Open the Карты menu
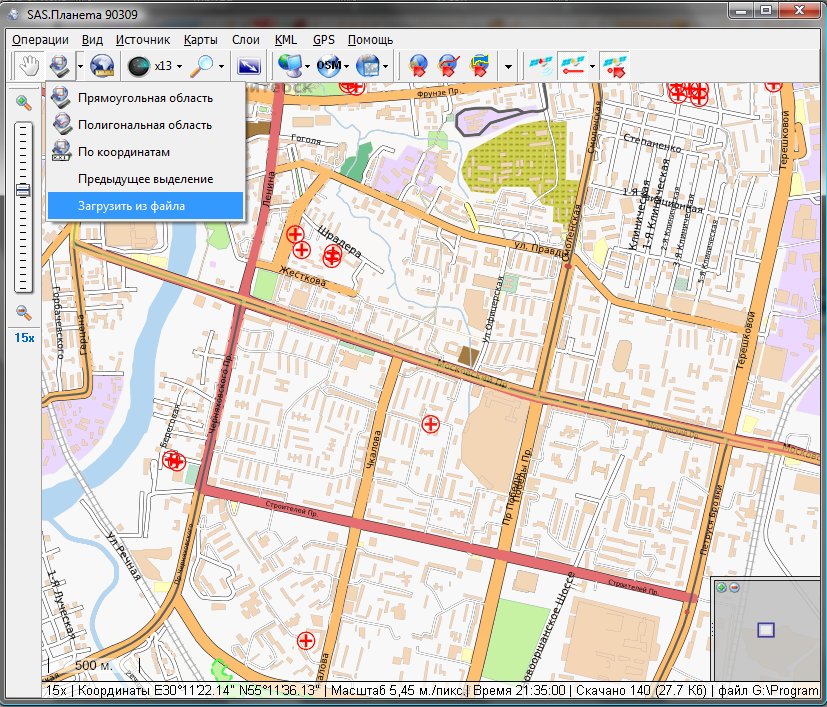The height and width of the screenshot is (707, 827). click(x=201, y=40)
